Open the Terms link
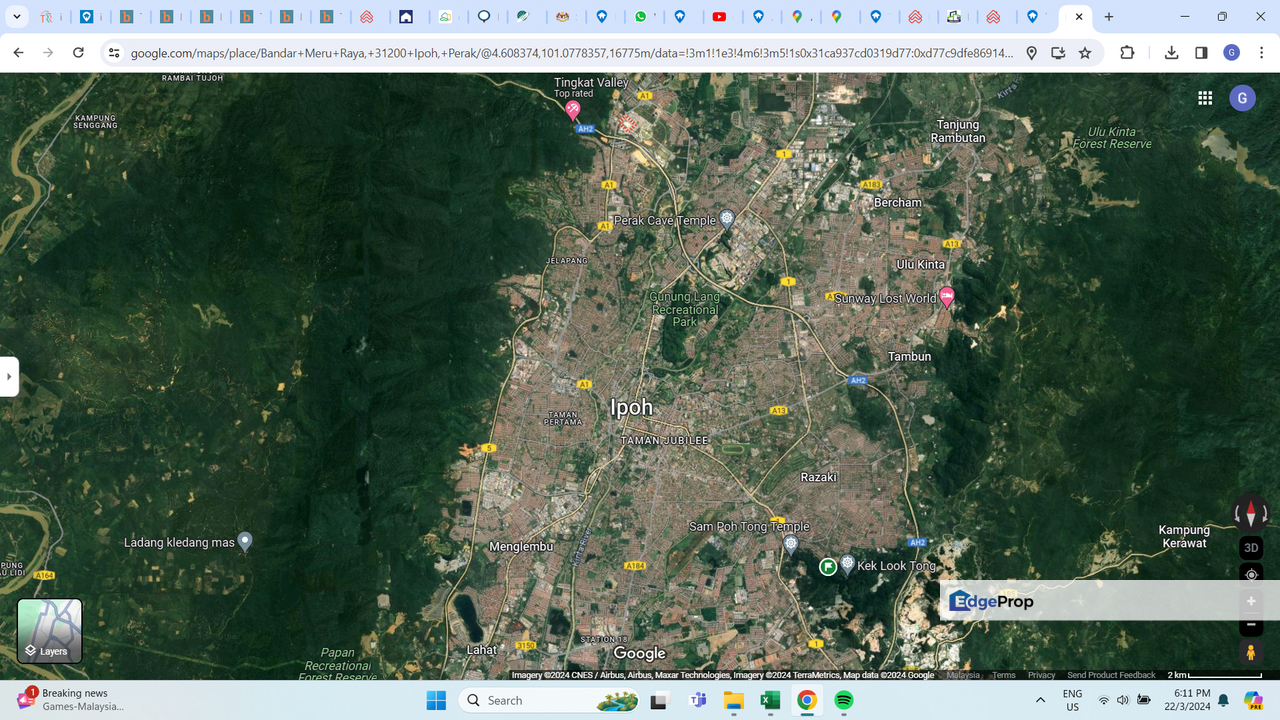 [x=1004, y=675]
